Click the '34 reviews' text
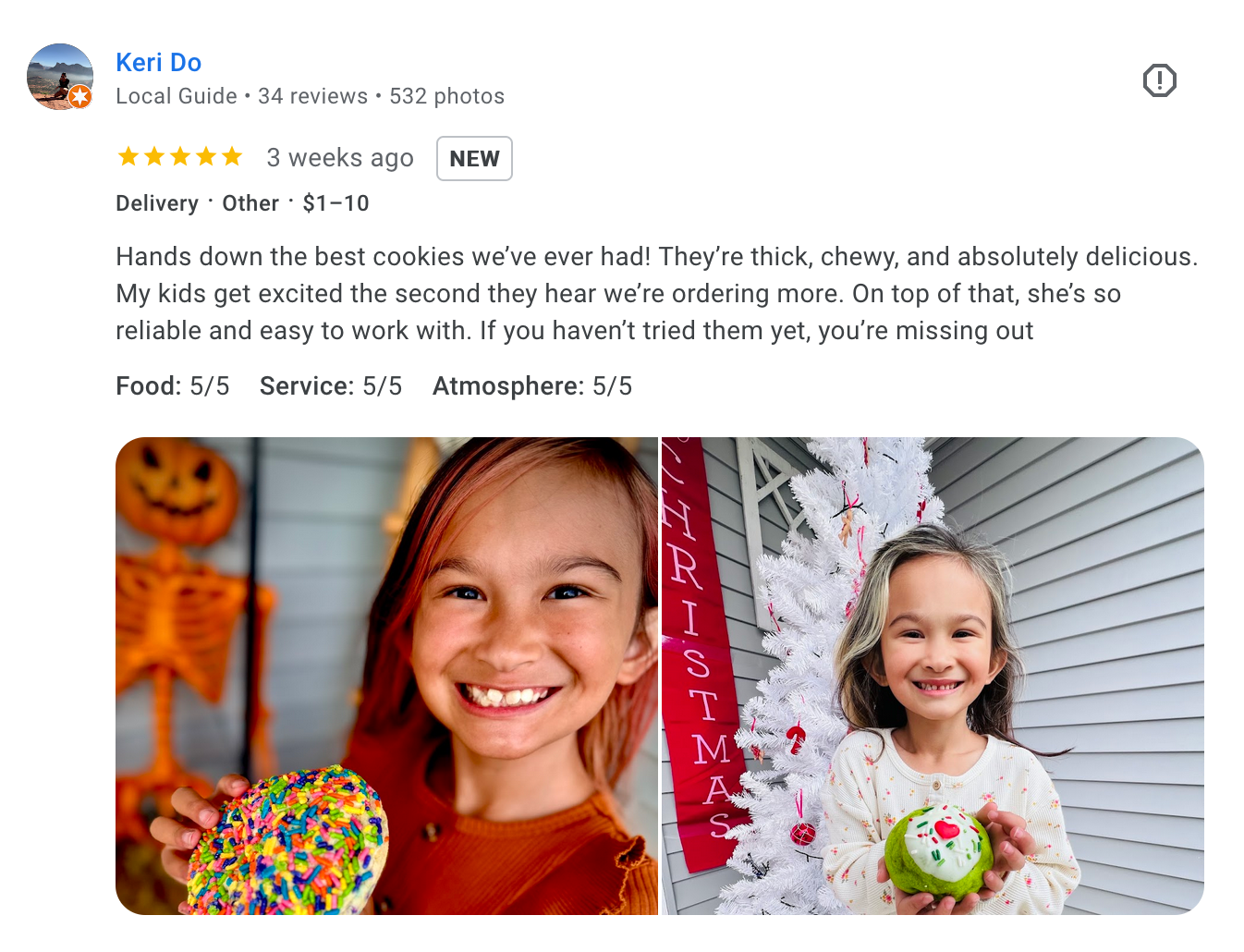 [312, 96]
